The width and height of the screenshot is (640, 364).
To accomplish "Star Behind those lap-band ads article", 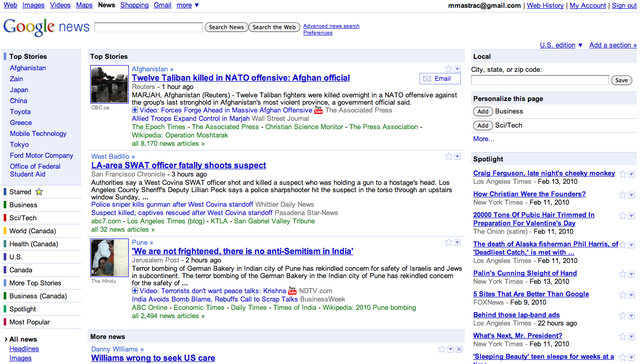I will (x=622, y=315).
